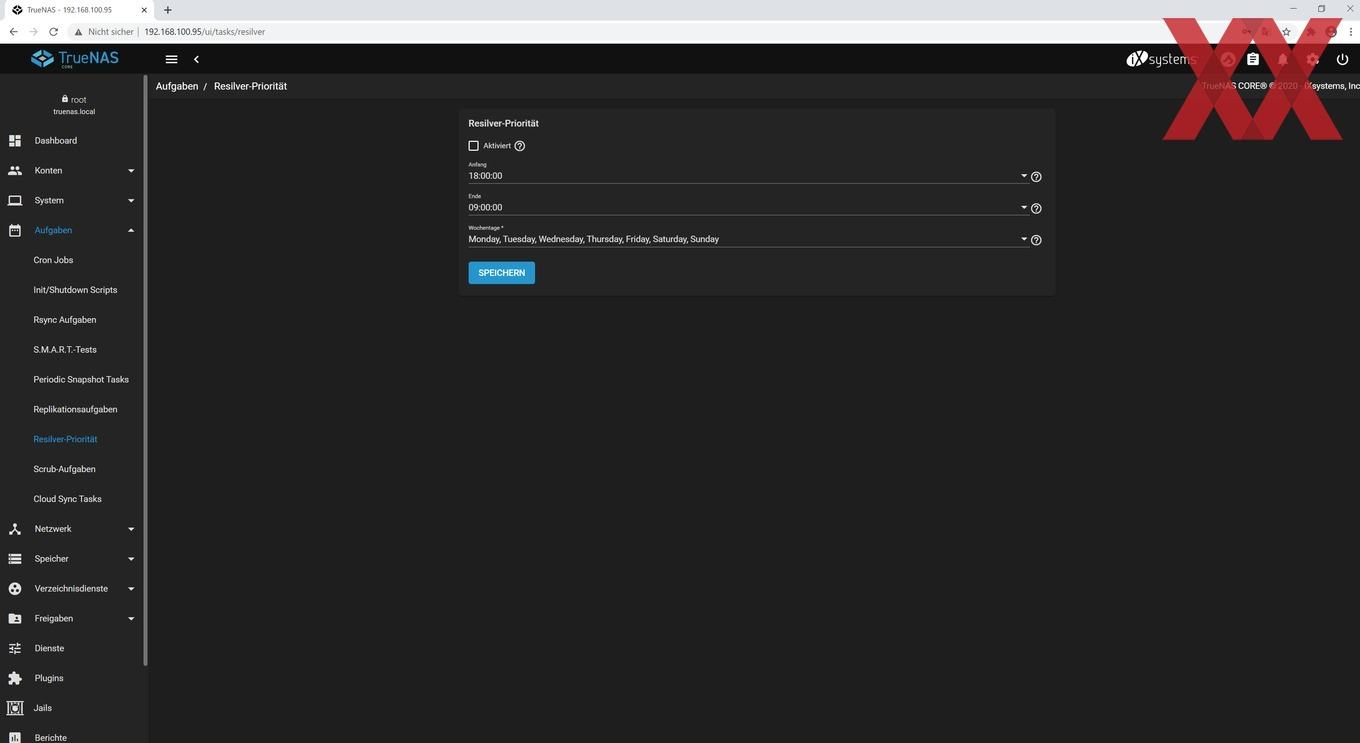Click Aufgaben breadcrumb link
1360x743 pixels.
[x=177, y=86]
